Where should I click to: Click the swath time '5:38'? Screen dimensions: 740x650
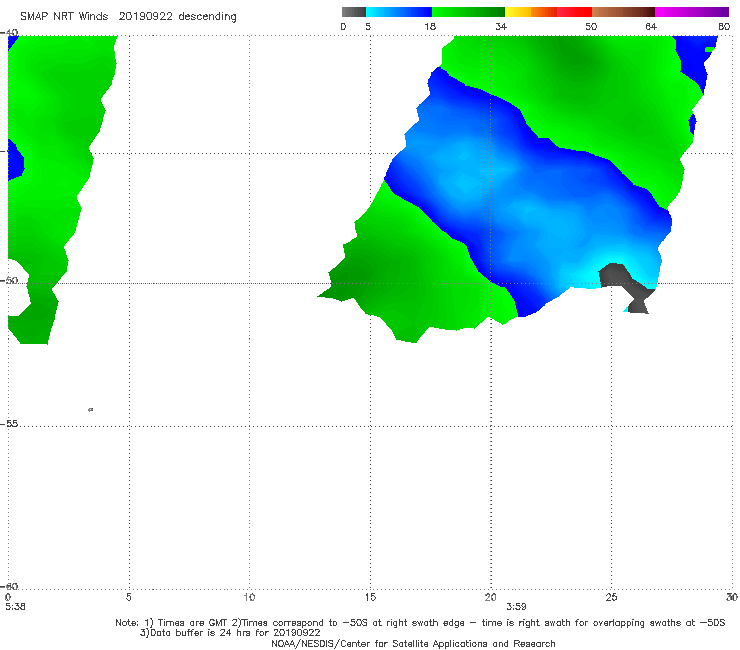[x=15, y=607]
